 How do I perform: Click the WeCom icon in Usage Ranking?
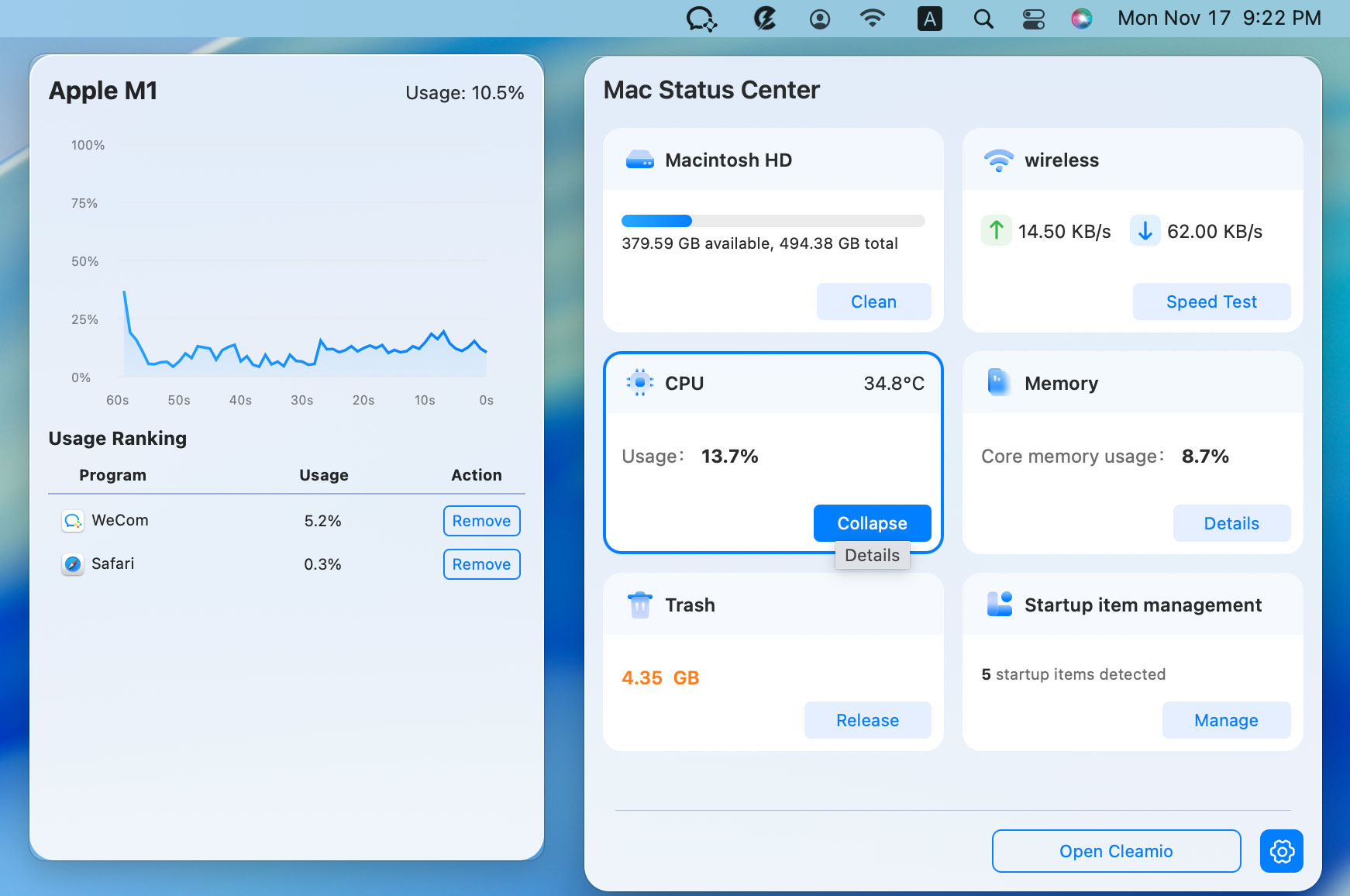pos(72,521)
